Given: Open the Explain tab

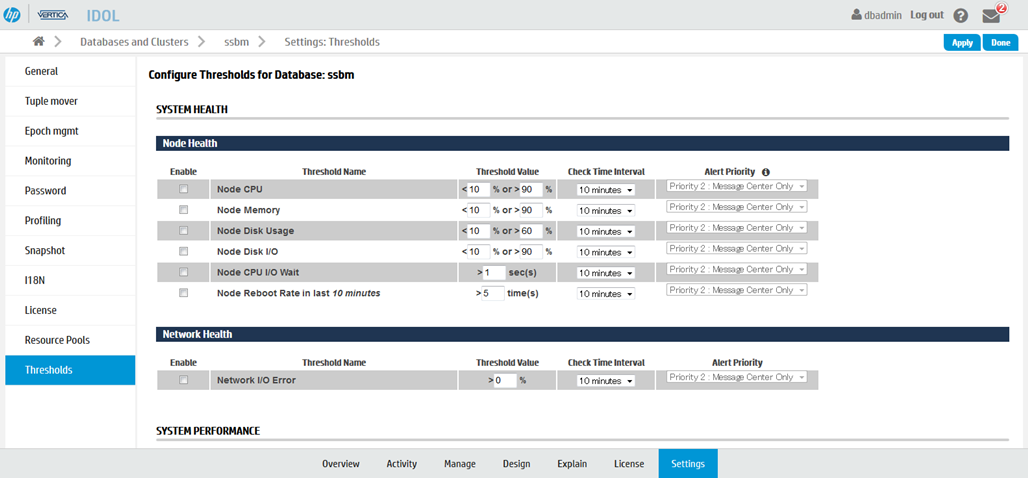Looking at the screenshot, I should point(572,464).
